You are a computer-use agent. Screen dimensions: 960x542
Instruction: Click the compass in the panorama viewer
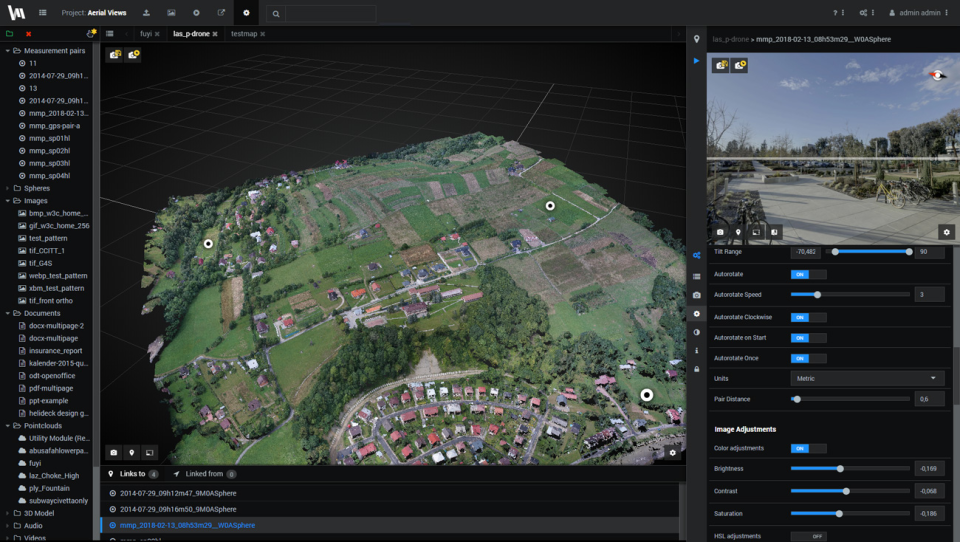click(x=937, y=75)
